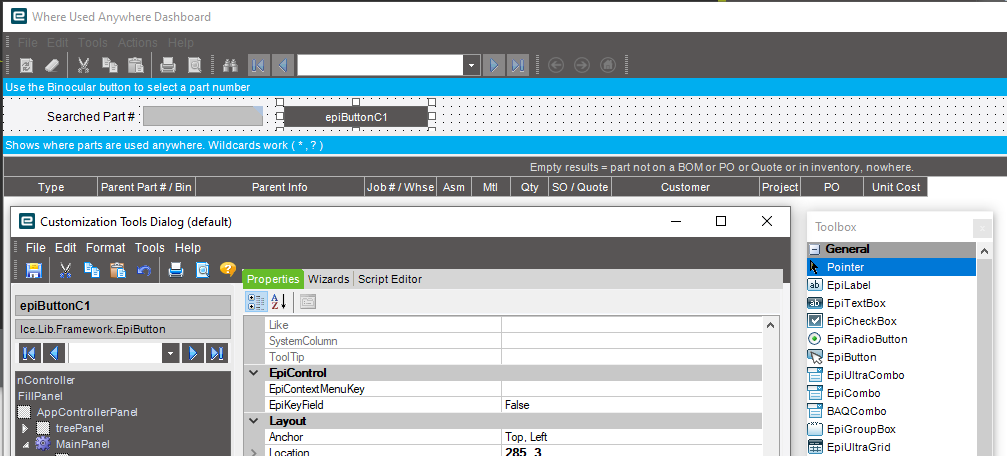This screenshot has width=1007, height=456.
Task: Open the File menu in Customization Tools
Action: click(x=35, y=248)
